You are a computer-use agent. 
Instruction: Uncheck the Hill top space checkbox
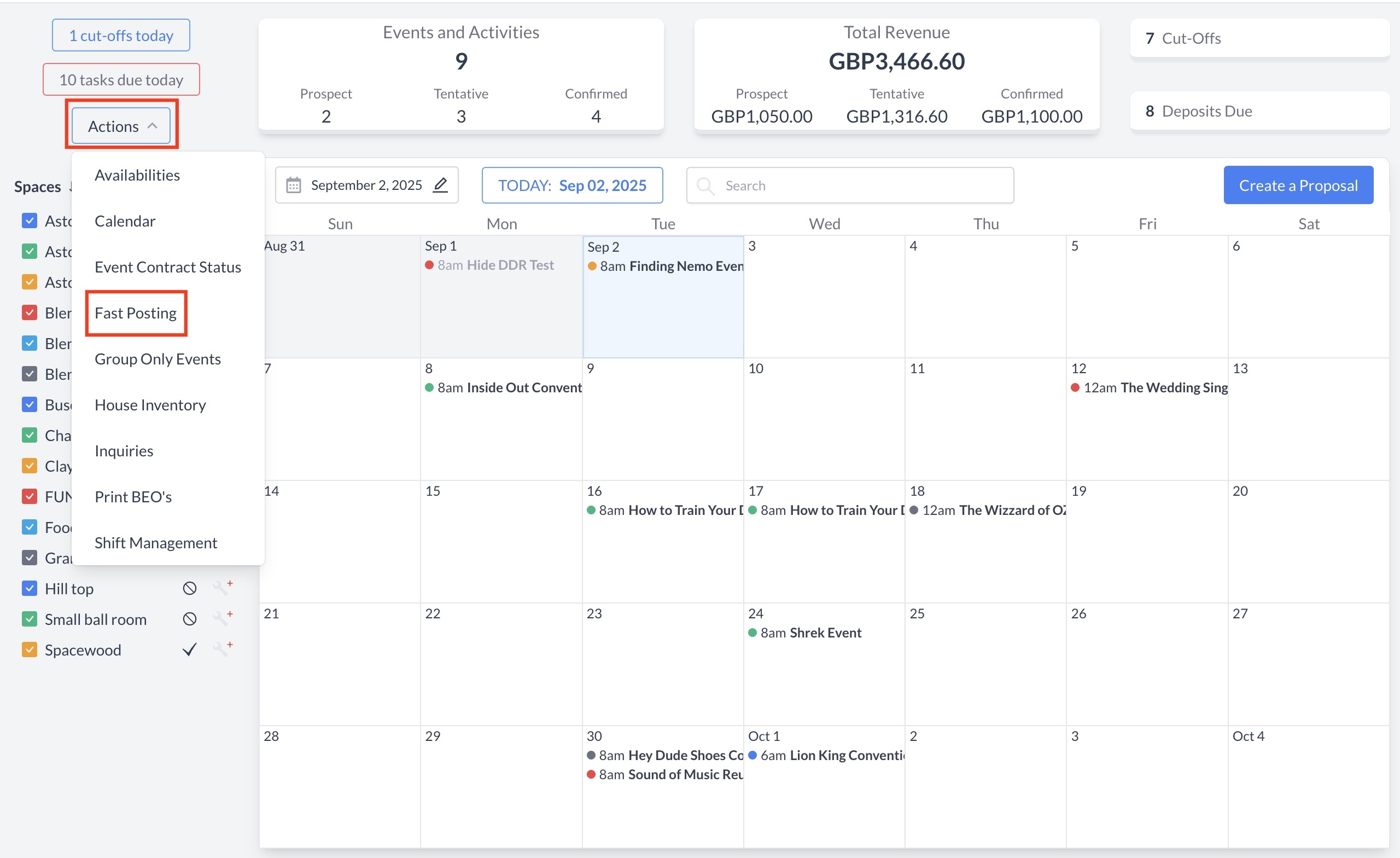click(30, 588)
